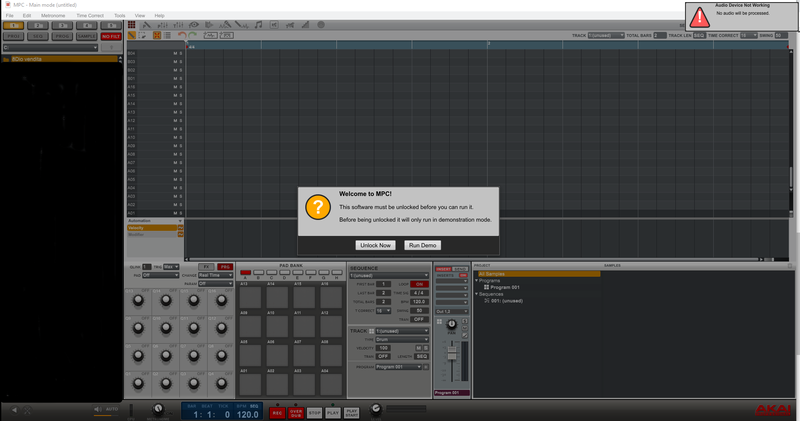Open the music note mode icon
Viewport: 800px width, 421px height.
point(258,24)
